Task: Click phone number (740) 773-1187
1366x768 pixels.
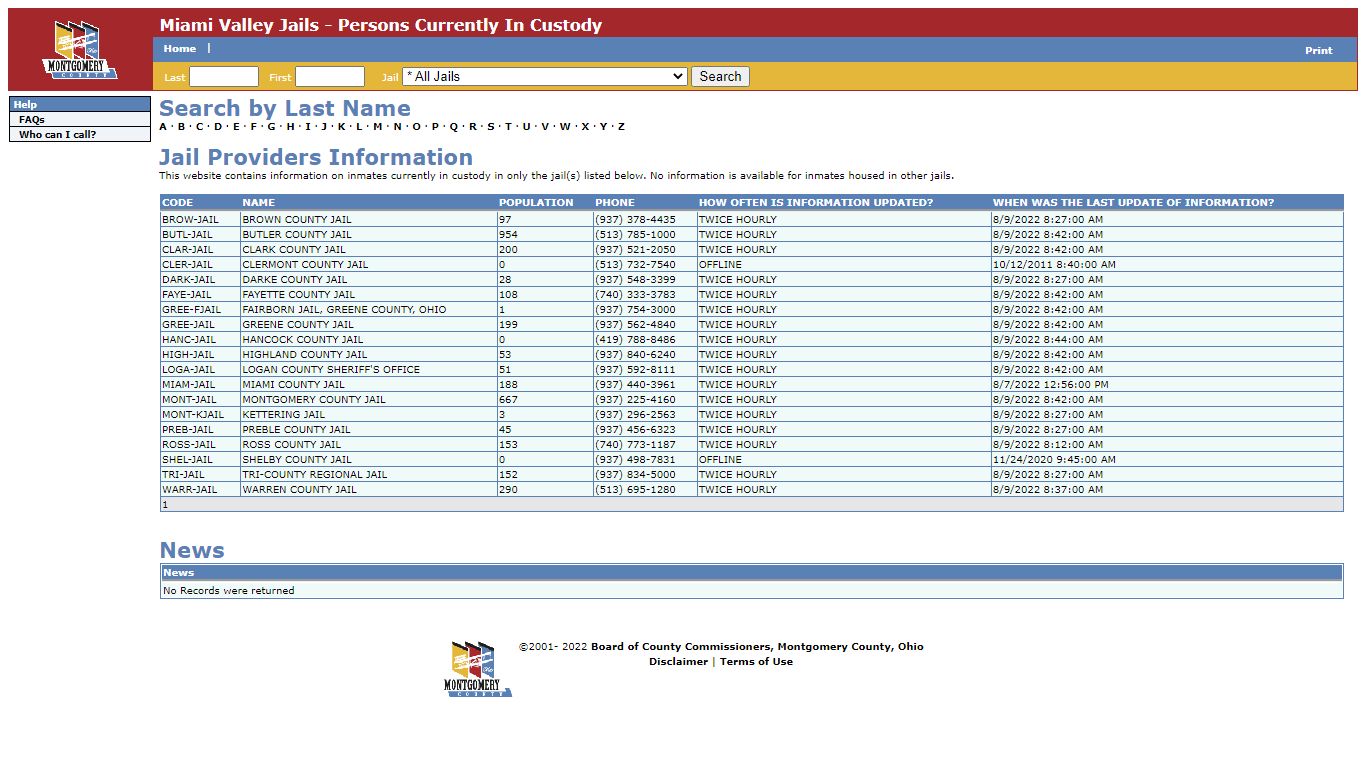Action: point(635,444)
